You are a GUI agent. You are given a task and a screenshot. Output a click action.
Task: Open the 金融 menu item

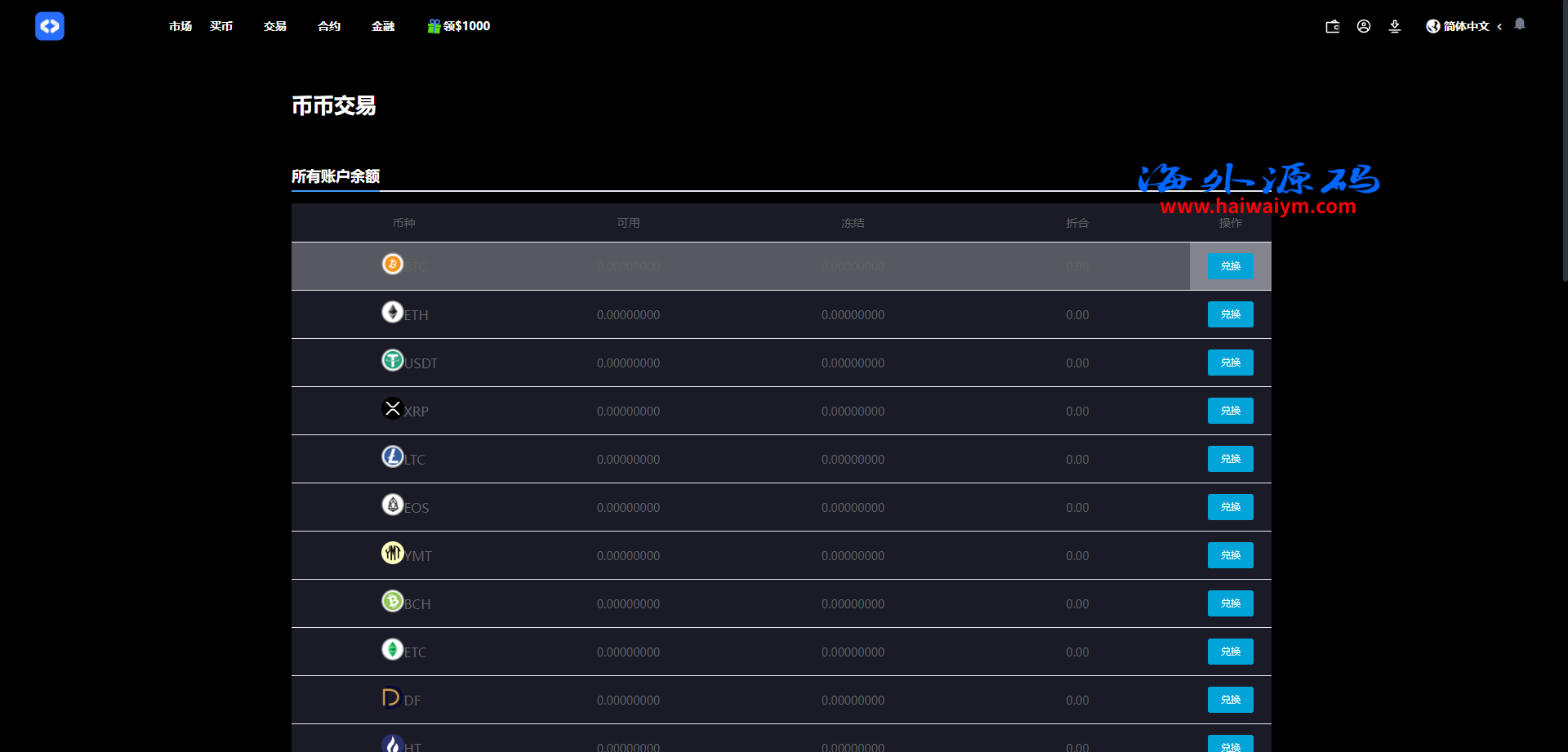click(383, 26)
